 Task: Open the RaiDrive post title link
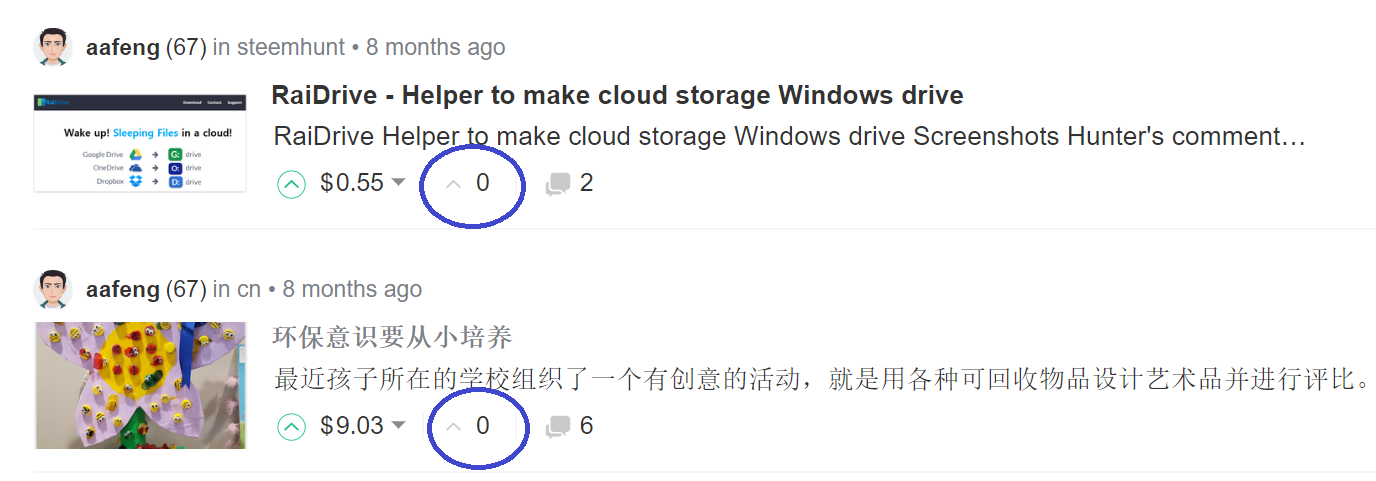(617, 96)
